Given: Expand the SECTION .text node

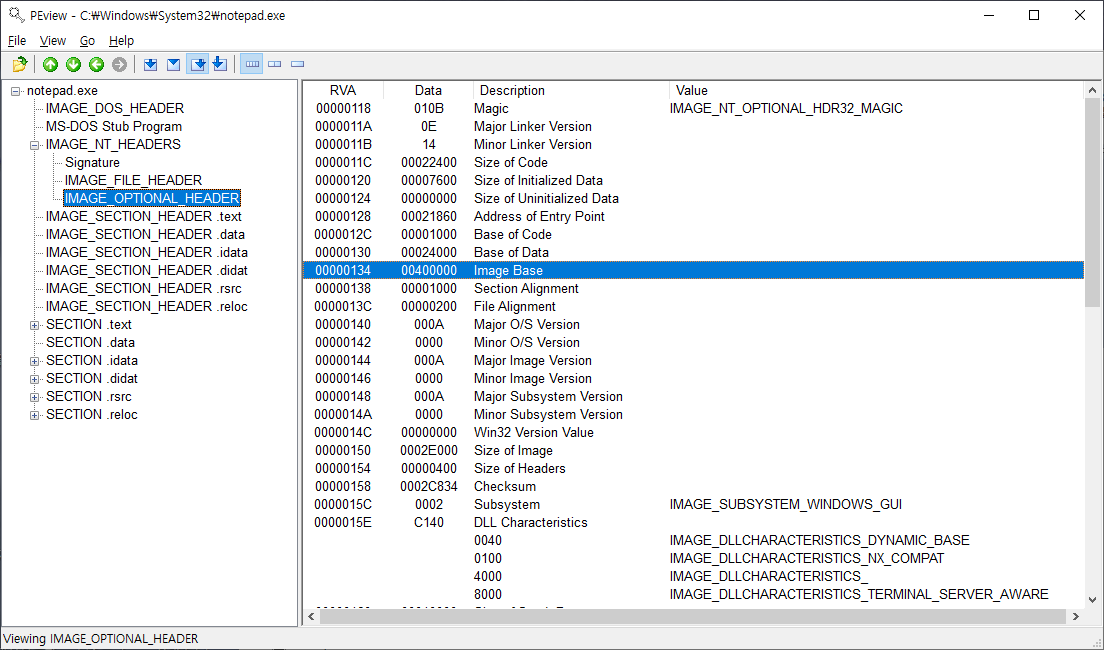Looking at the screenshot, I should tap(34, 325).
